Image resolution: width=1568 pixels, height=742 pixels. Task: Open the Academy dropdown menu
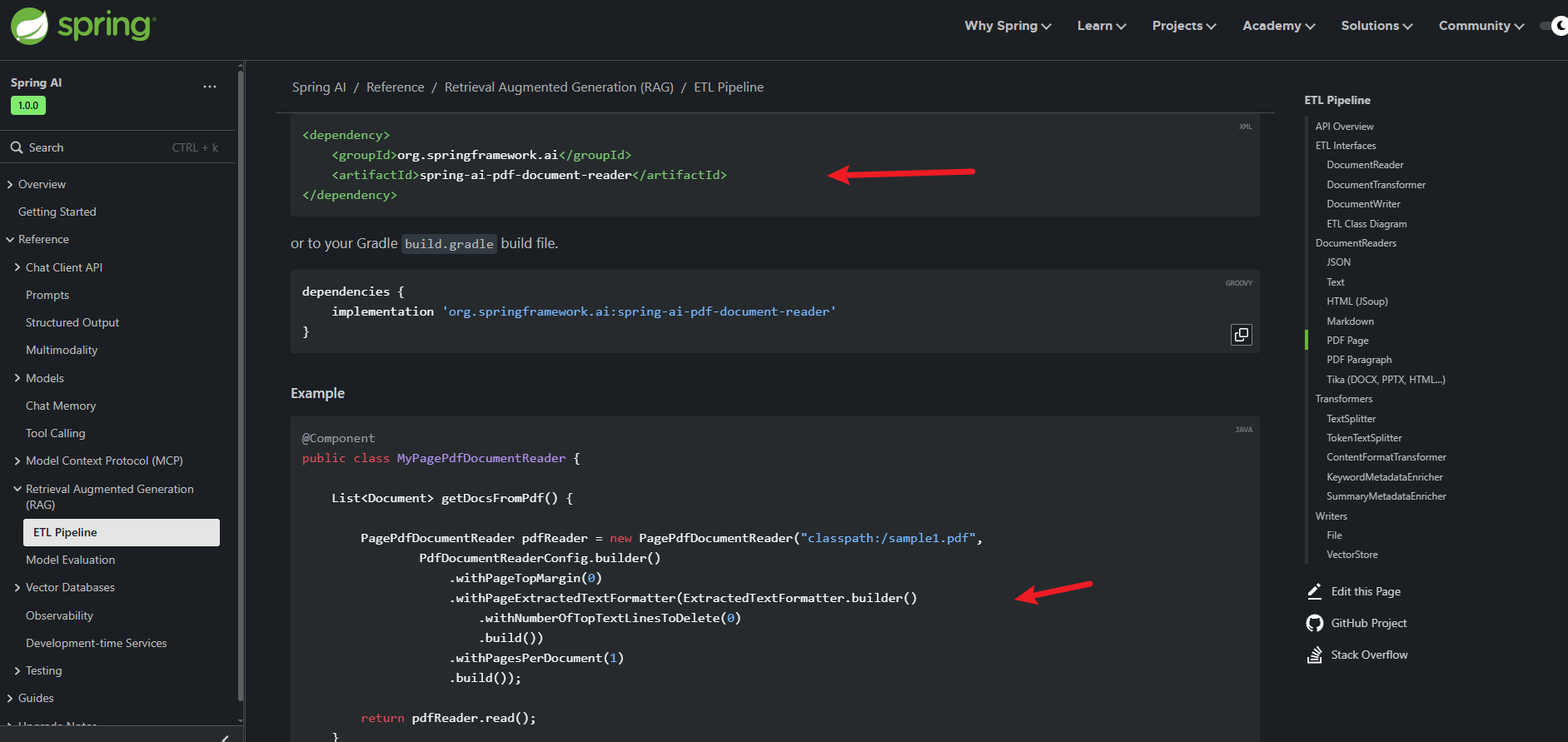[x=1279, y=26]
